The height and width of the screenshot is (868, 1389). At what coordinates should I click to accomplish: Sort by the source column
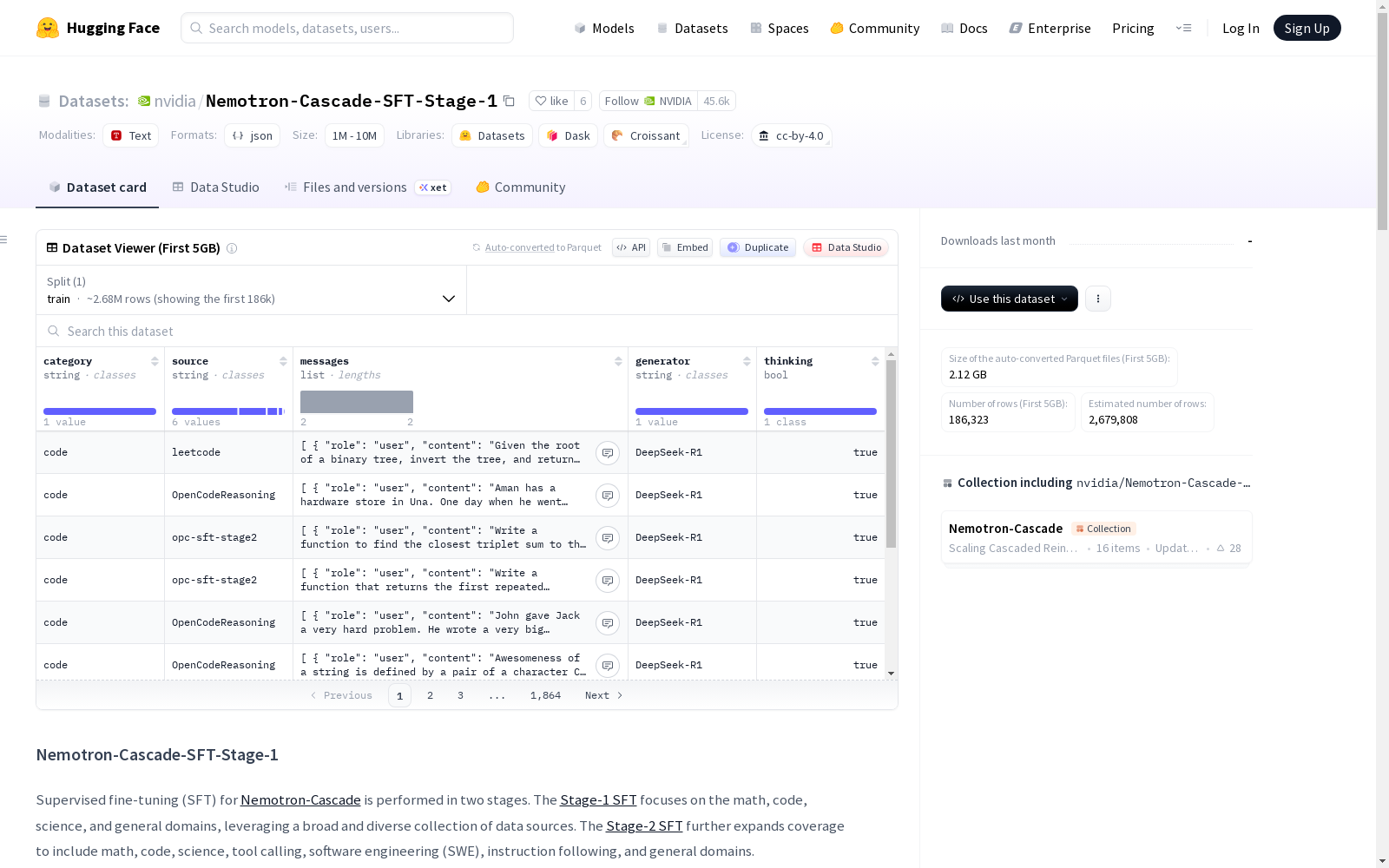(x=283, y=361)
